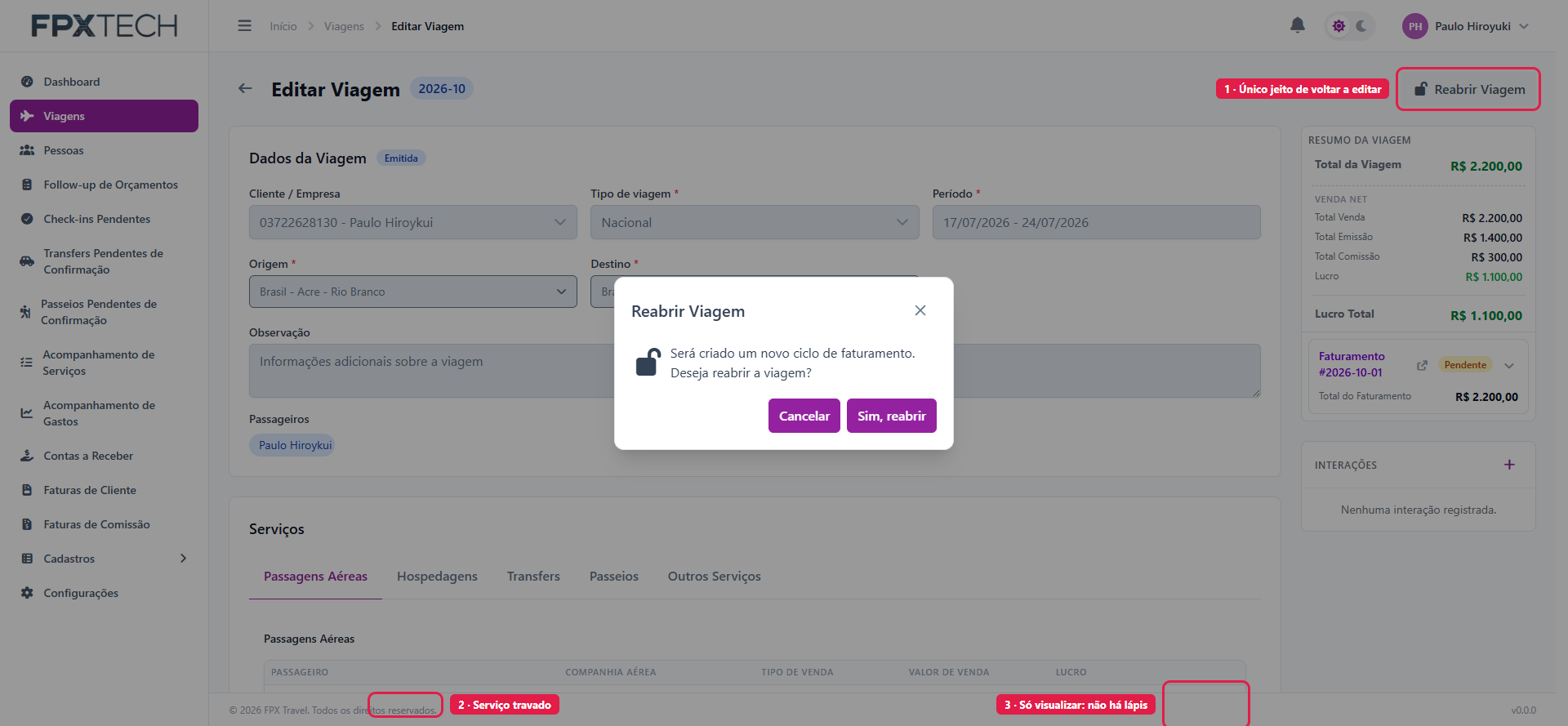Screen dimensions: 1568x726
Task: Switch to light theme sun toggle
Action: point(1339,26)
